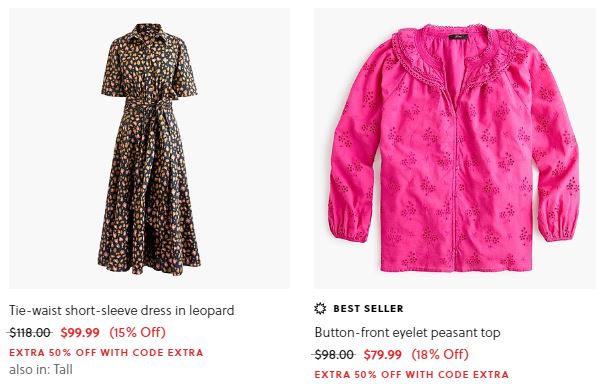Open the pink eyelet peasant top image
This screenshot has width=603, height=384.
455,148
